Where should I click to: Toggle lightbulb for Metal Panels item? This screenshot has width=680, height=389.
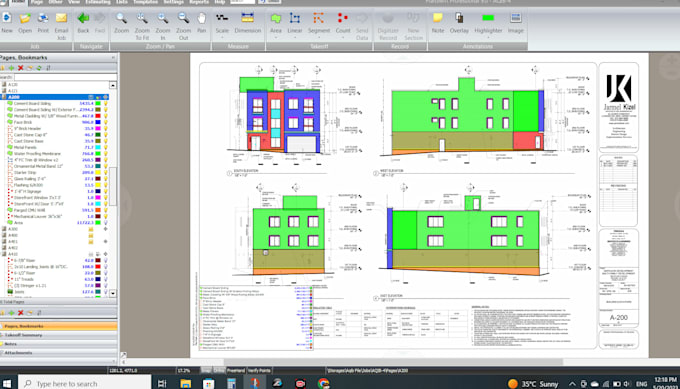pyautogui.click(x=105, y=147)
